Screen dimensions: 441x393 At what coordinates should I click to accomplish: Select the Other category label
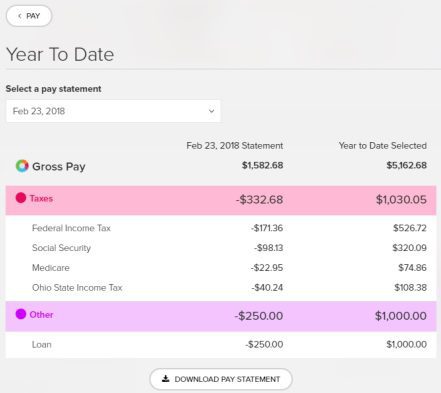[41, 315]
